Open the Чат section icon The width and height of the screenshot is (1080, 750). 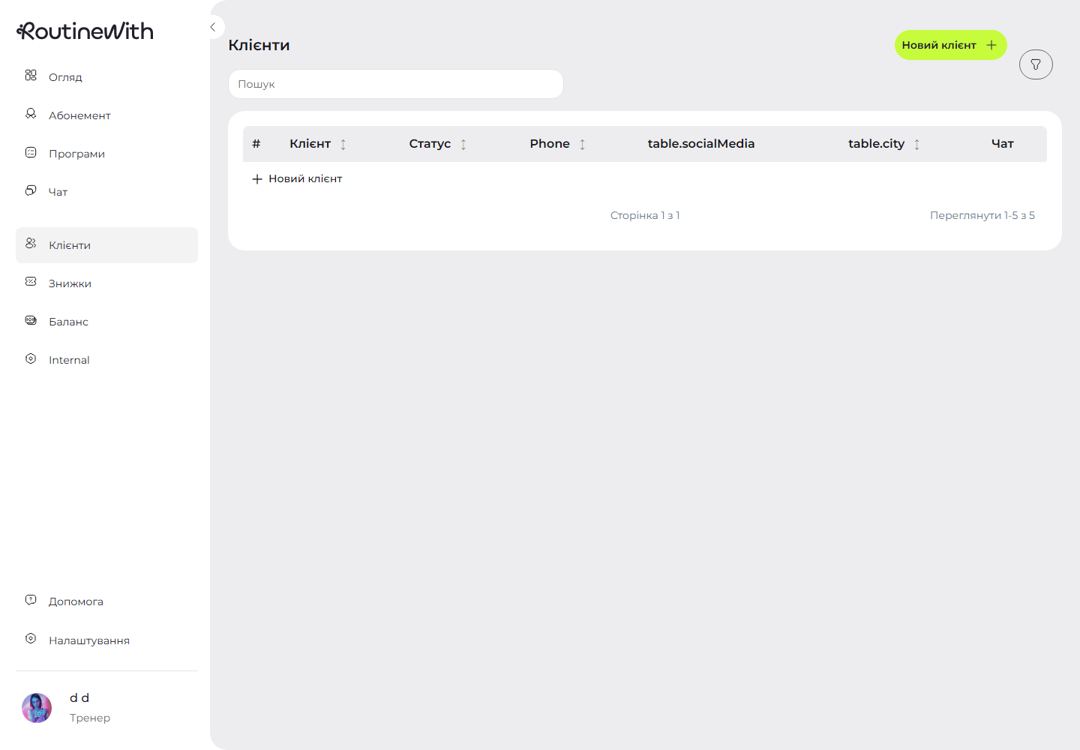click(x=31, y=190)
